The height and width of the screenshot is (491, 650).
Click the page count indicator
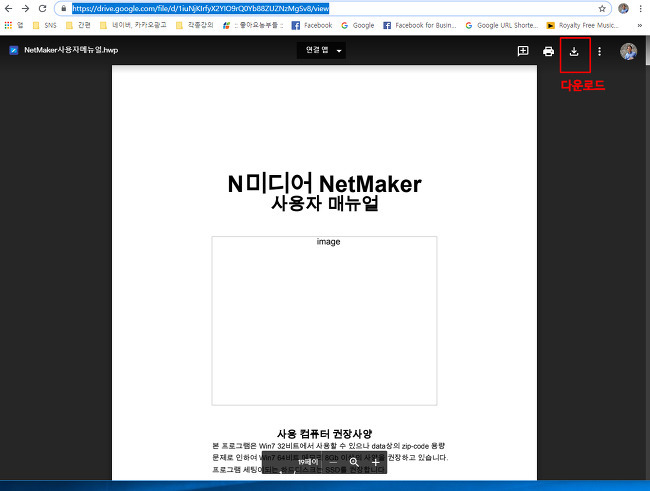[x=308, y=462]
